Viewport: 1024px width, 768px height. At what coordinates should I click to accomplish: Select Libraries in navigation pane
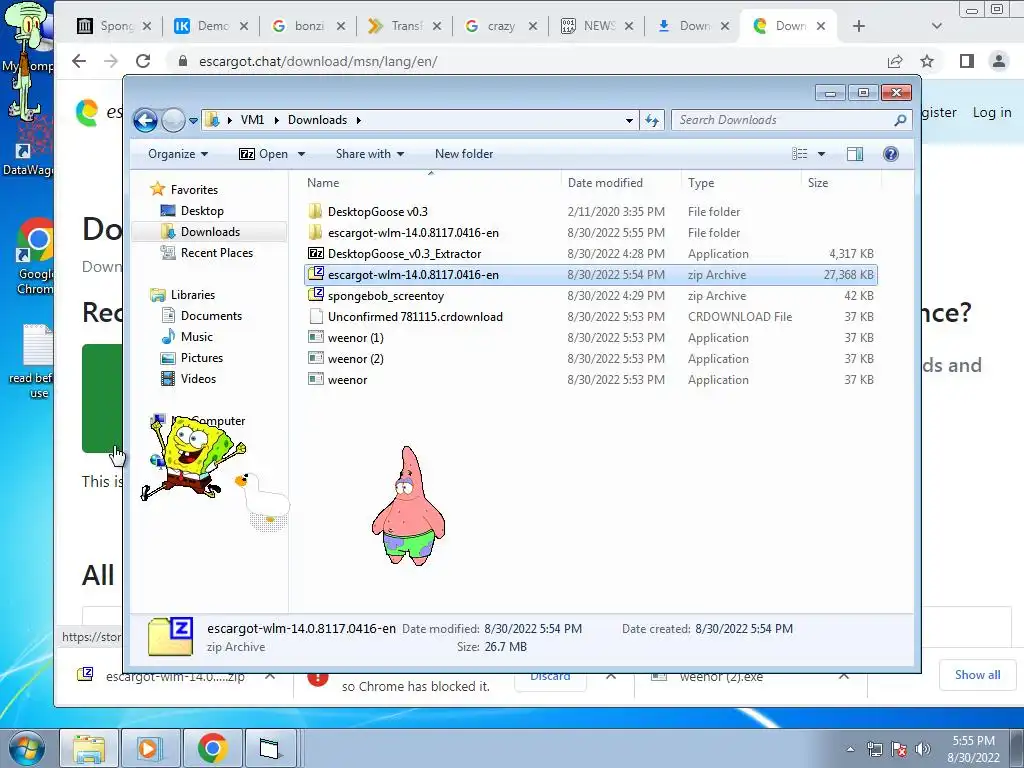193,295
